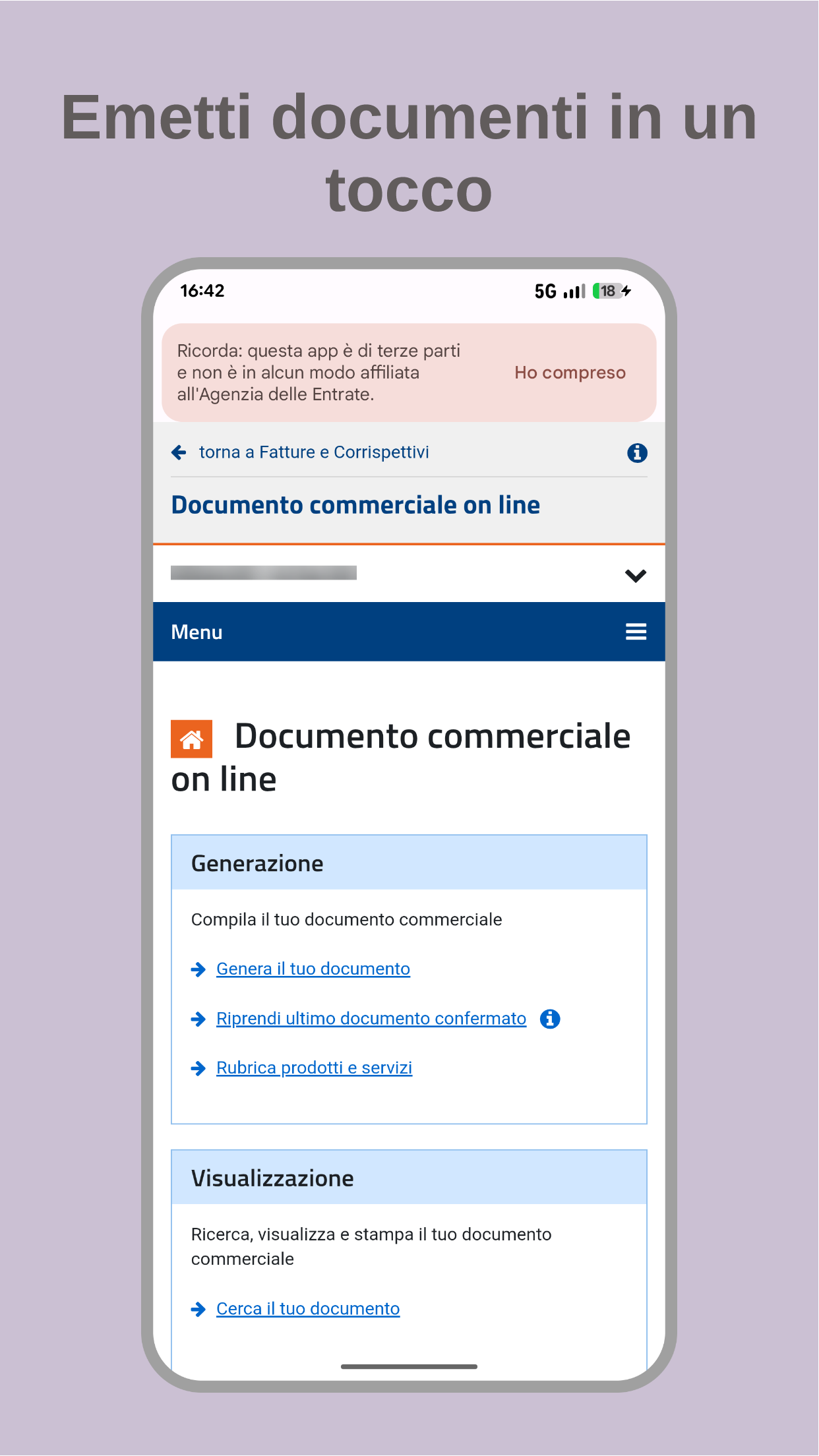
Task: Open Rubrica prodotti e servizi link
Action: (314, 1068)
